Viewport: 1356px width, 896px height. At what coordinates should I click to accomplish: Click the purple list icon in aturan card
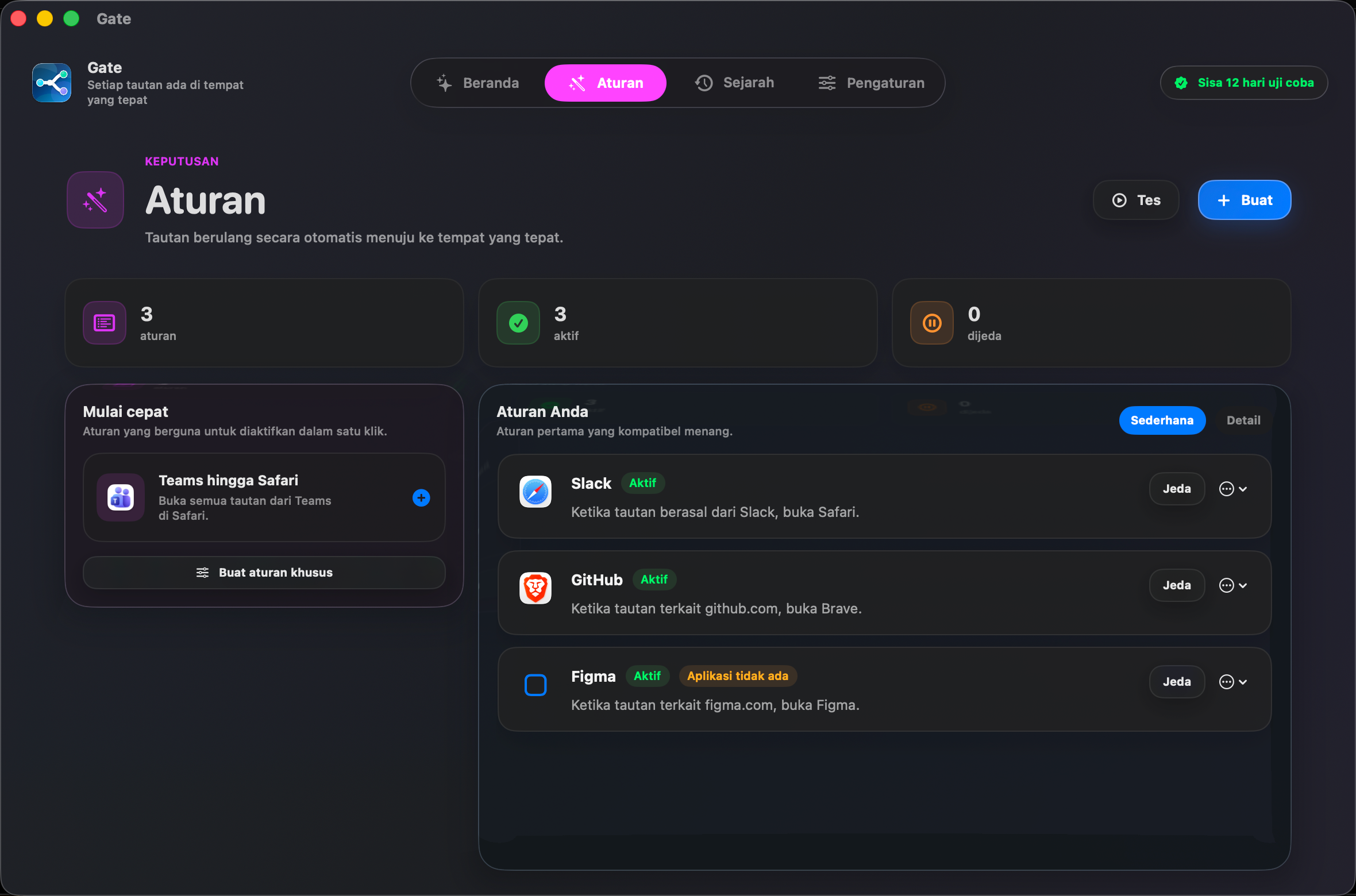105,323
